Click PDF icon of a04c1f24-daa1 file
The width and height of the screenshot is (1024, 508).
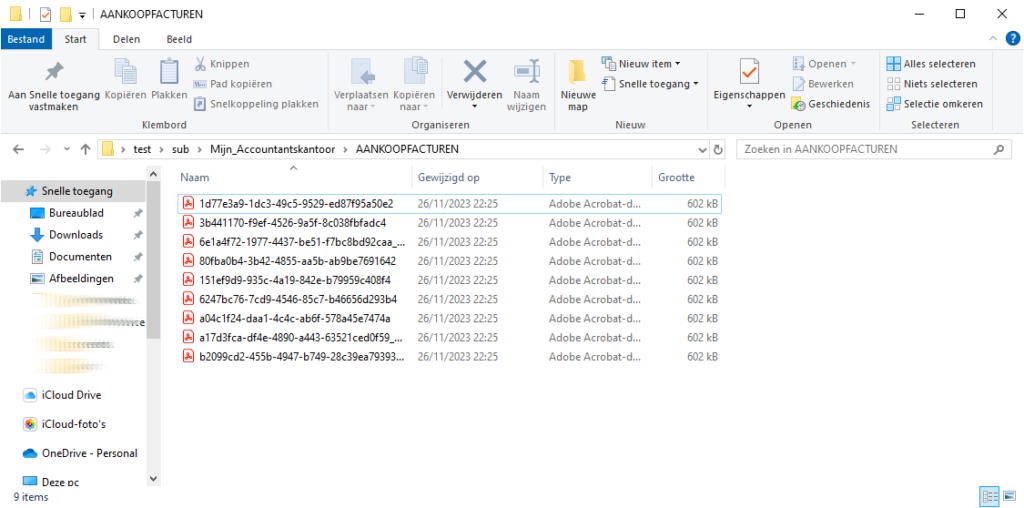pos(189,319)
